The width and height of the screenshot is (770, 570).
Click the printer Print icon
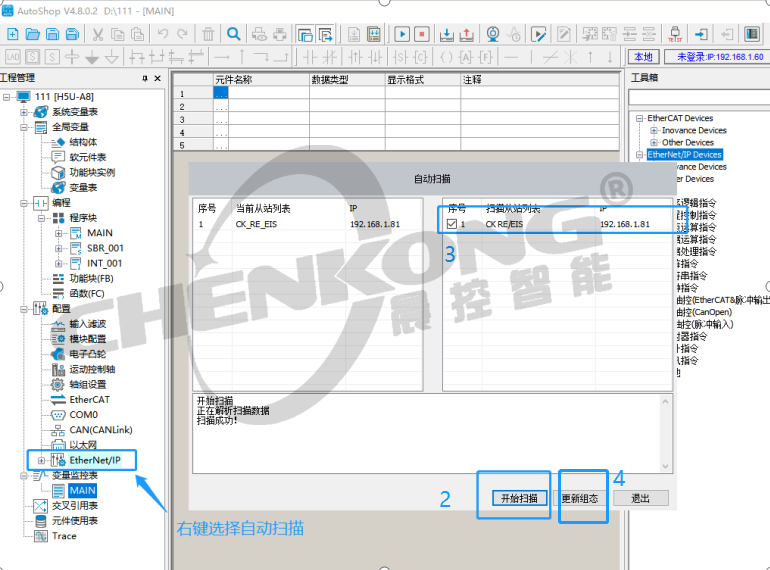coord(279,34)
